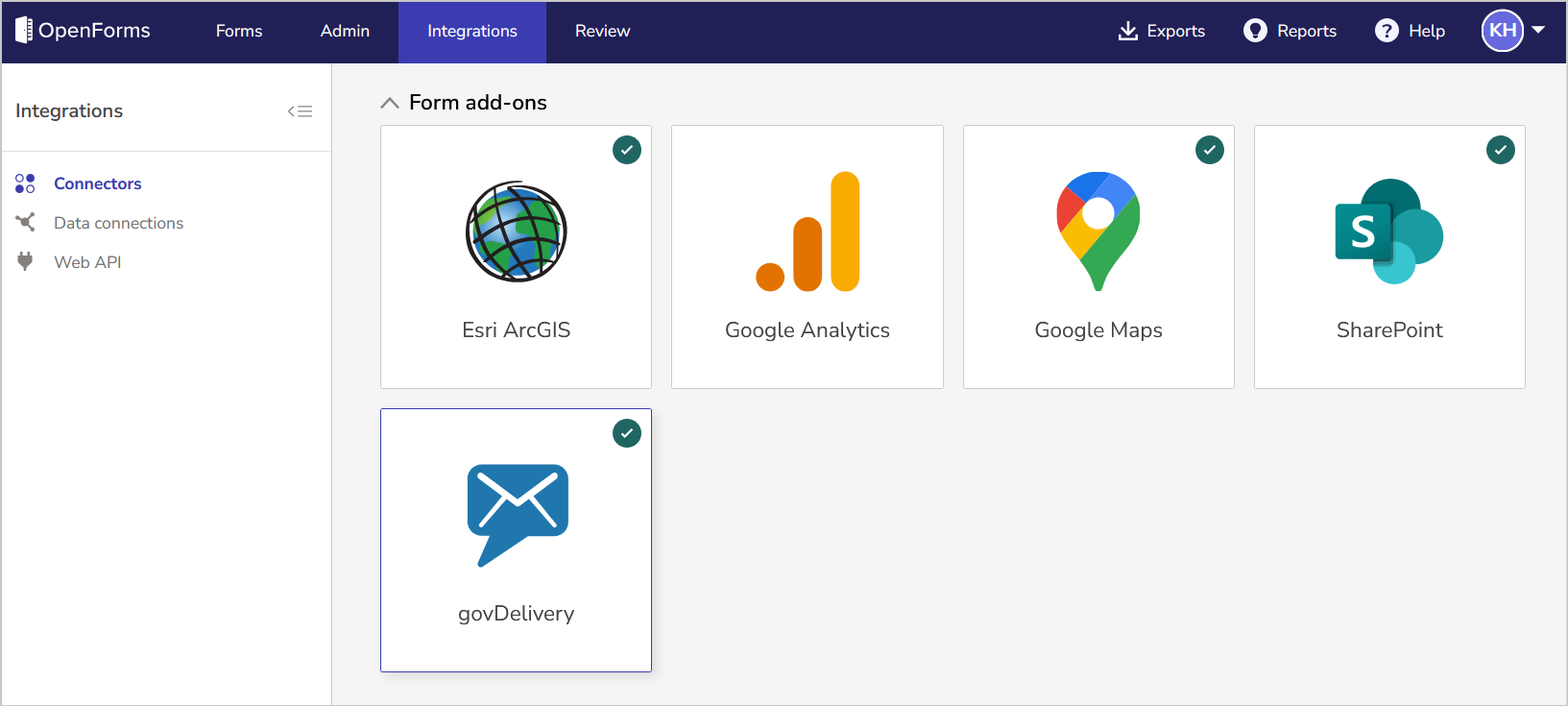Click the govDelivery envelope icon
The image size is (1568, 706).
518,516
